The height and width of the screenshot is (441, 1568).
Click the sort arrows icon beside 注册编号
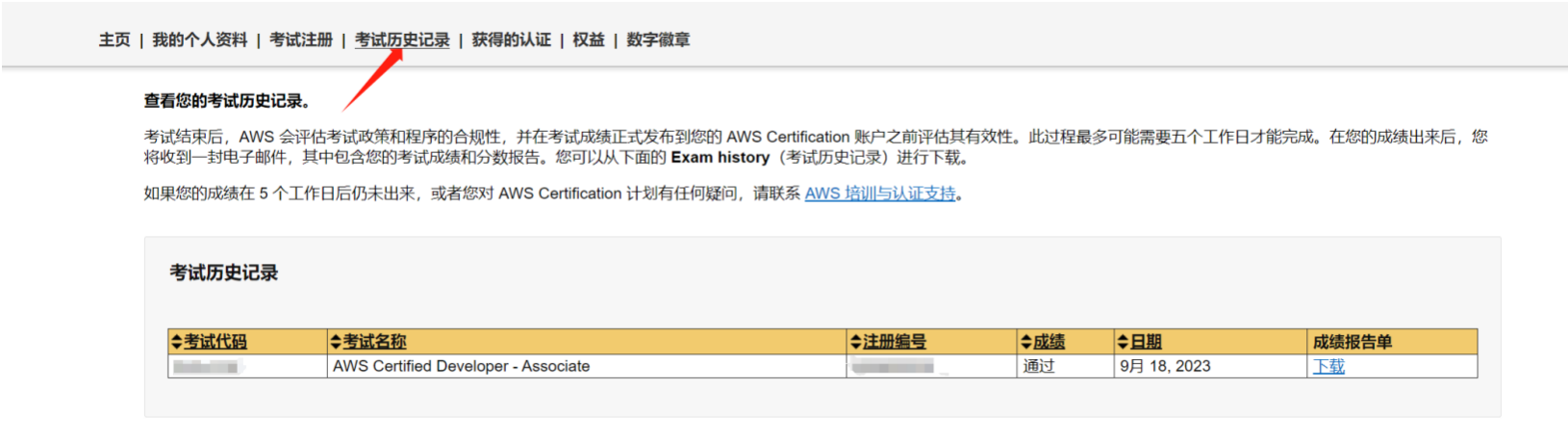(856, 342)
